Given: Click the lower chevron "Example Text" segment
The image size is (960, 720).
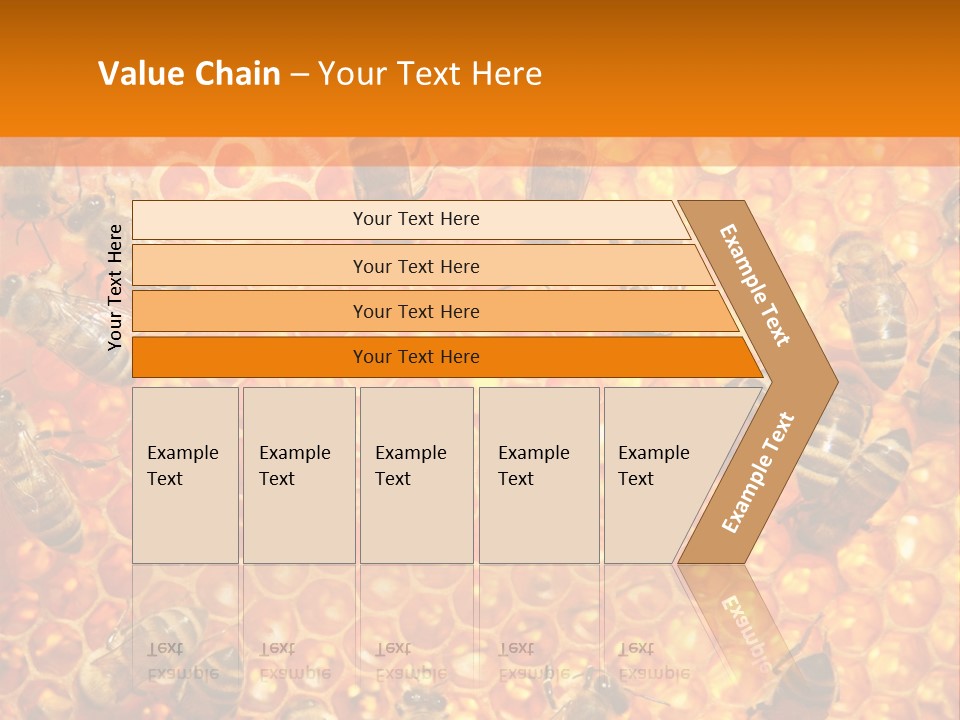Looking at the screenshot, I should click(757, 472).
